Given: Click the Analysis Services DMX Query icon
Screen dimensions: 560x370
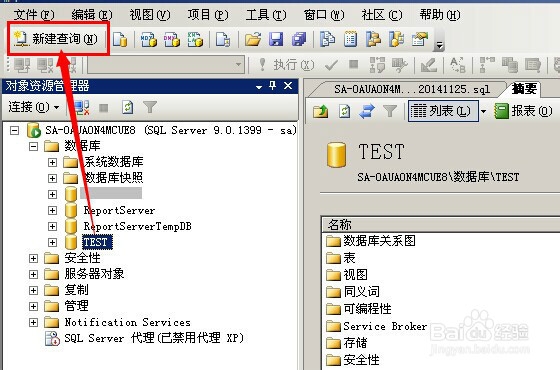Looking at the screenshot, I should (x=172, y=39).
